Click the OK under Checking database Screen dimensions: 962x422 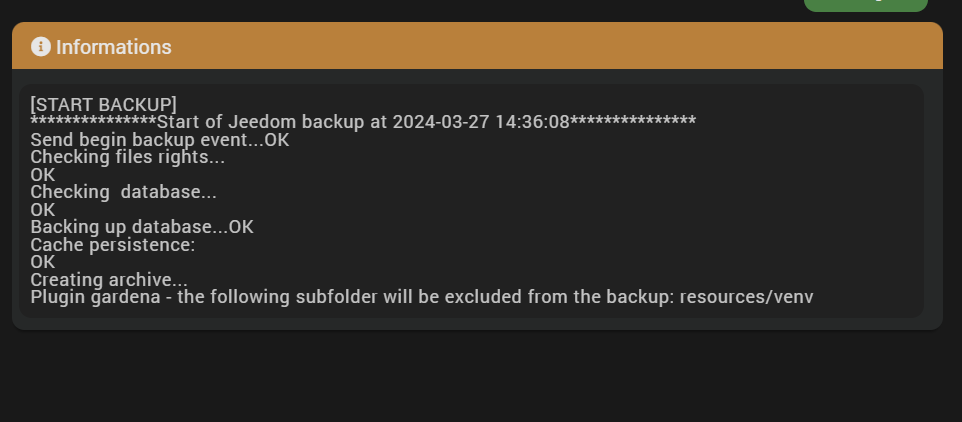coord(43,210)
